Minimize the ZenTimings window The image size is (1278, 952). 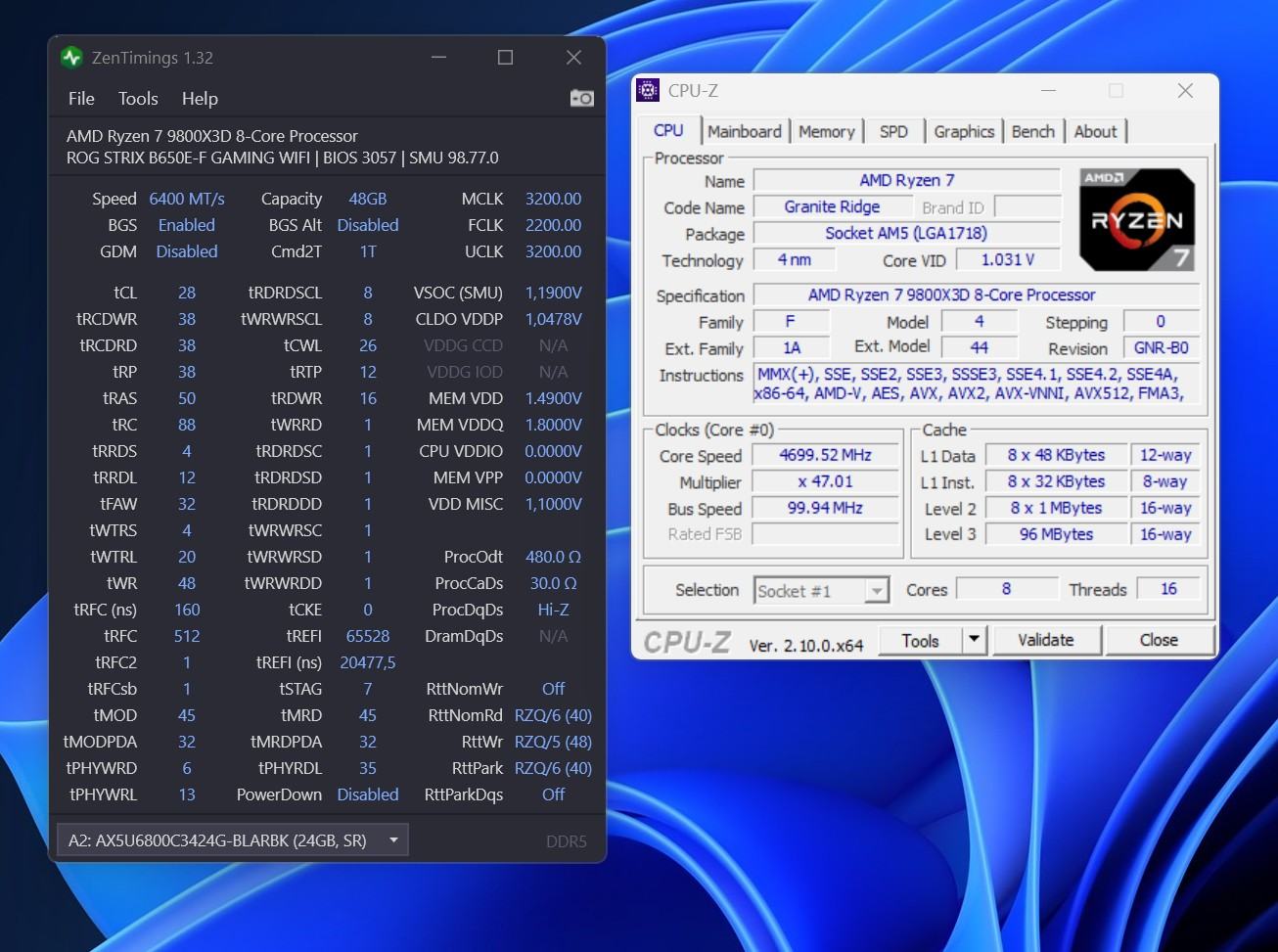click(438, 58)
